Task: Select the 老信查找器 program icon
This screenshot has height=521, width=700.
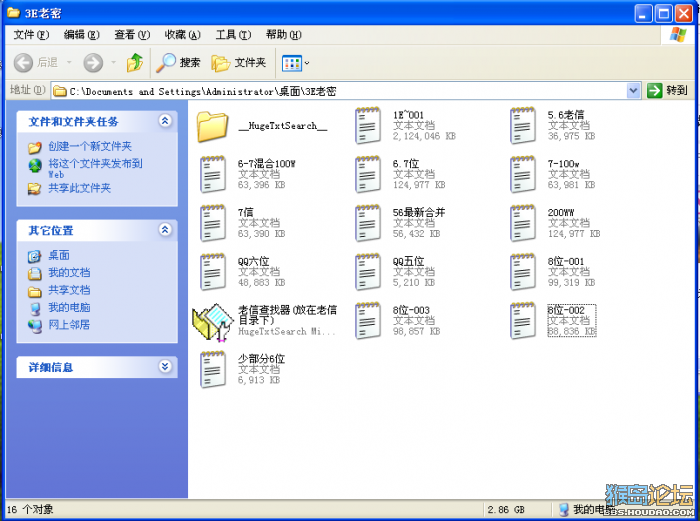Action: point(213,322)
